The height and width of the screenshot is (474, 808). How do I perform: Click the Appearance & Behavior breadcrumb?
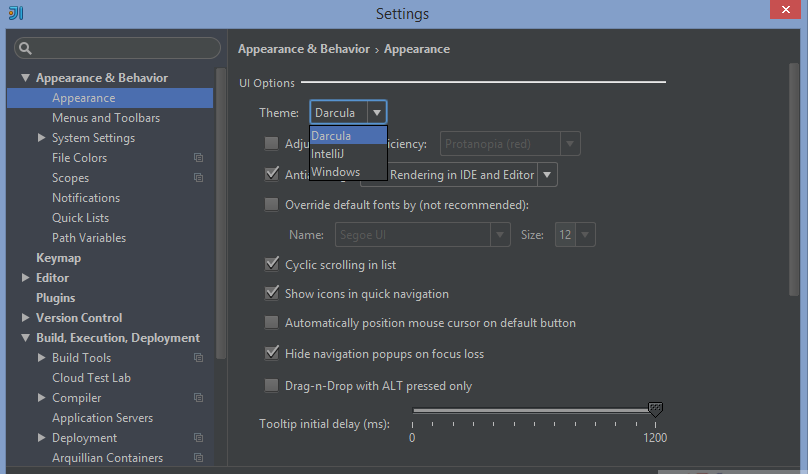tap(304, 49)
